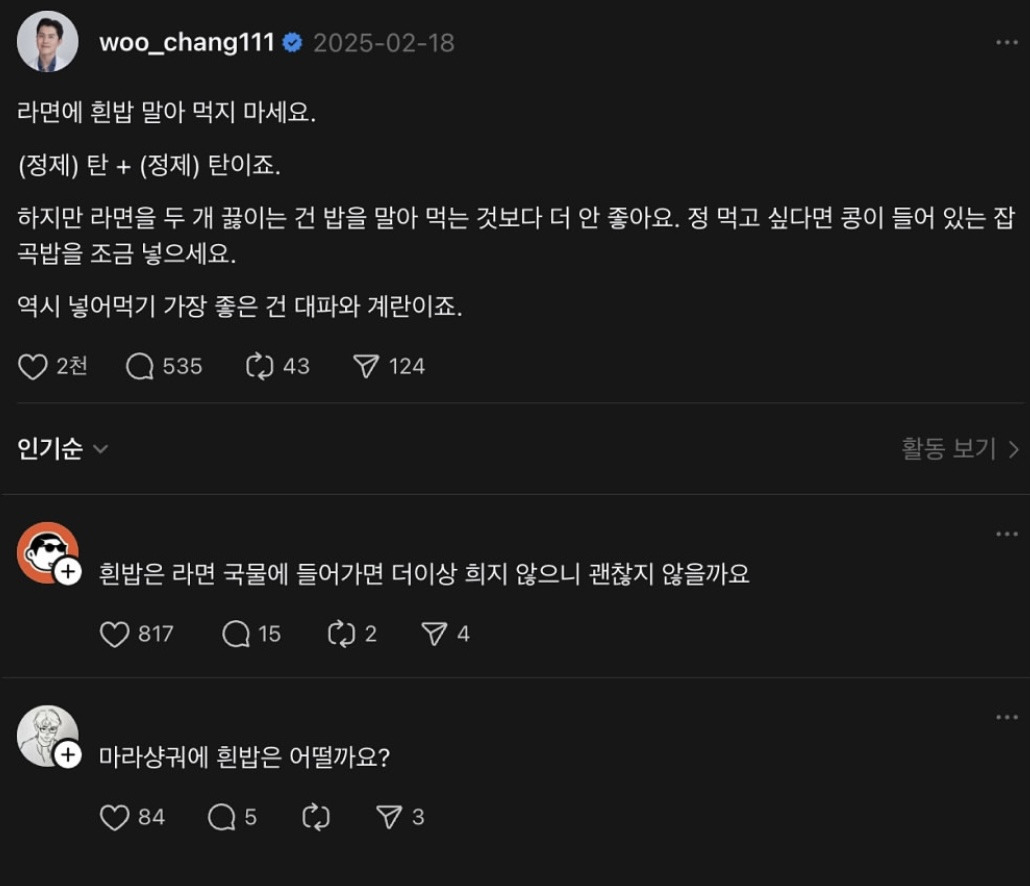Follow the first commenter via plus badge
This screenshot has height=886, width=1030.
[68, 572]
